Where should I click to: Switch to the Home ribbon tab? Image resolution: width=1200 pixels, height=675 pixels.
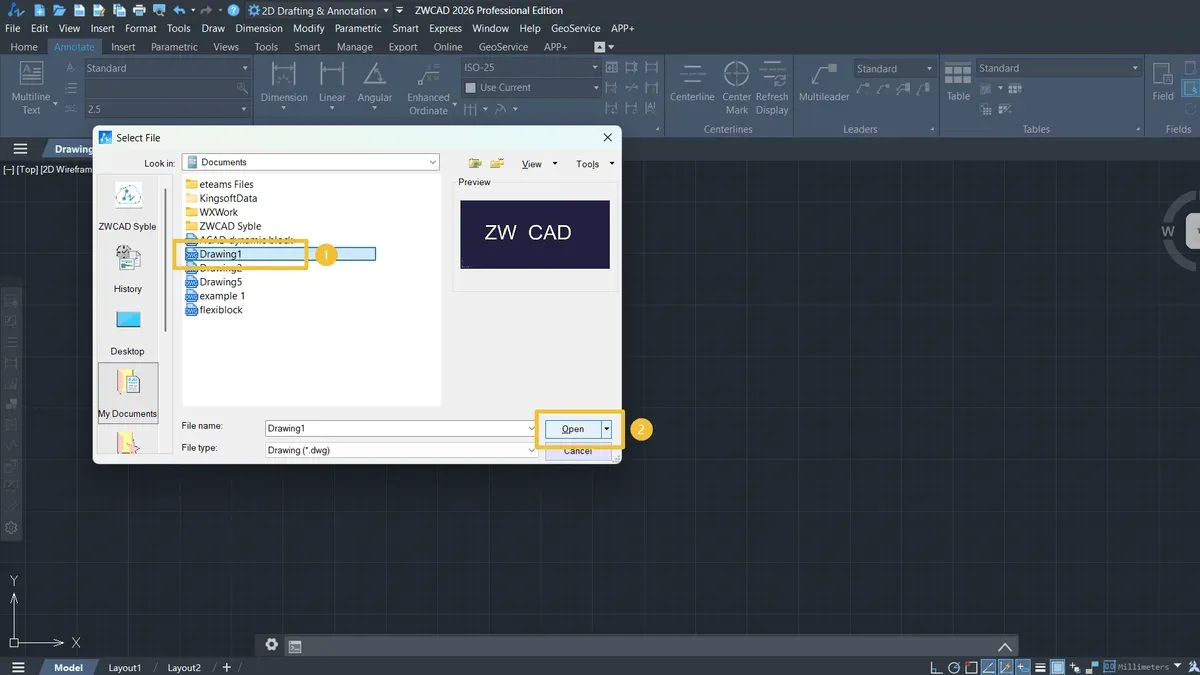(24, 47)
